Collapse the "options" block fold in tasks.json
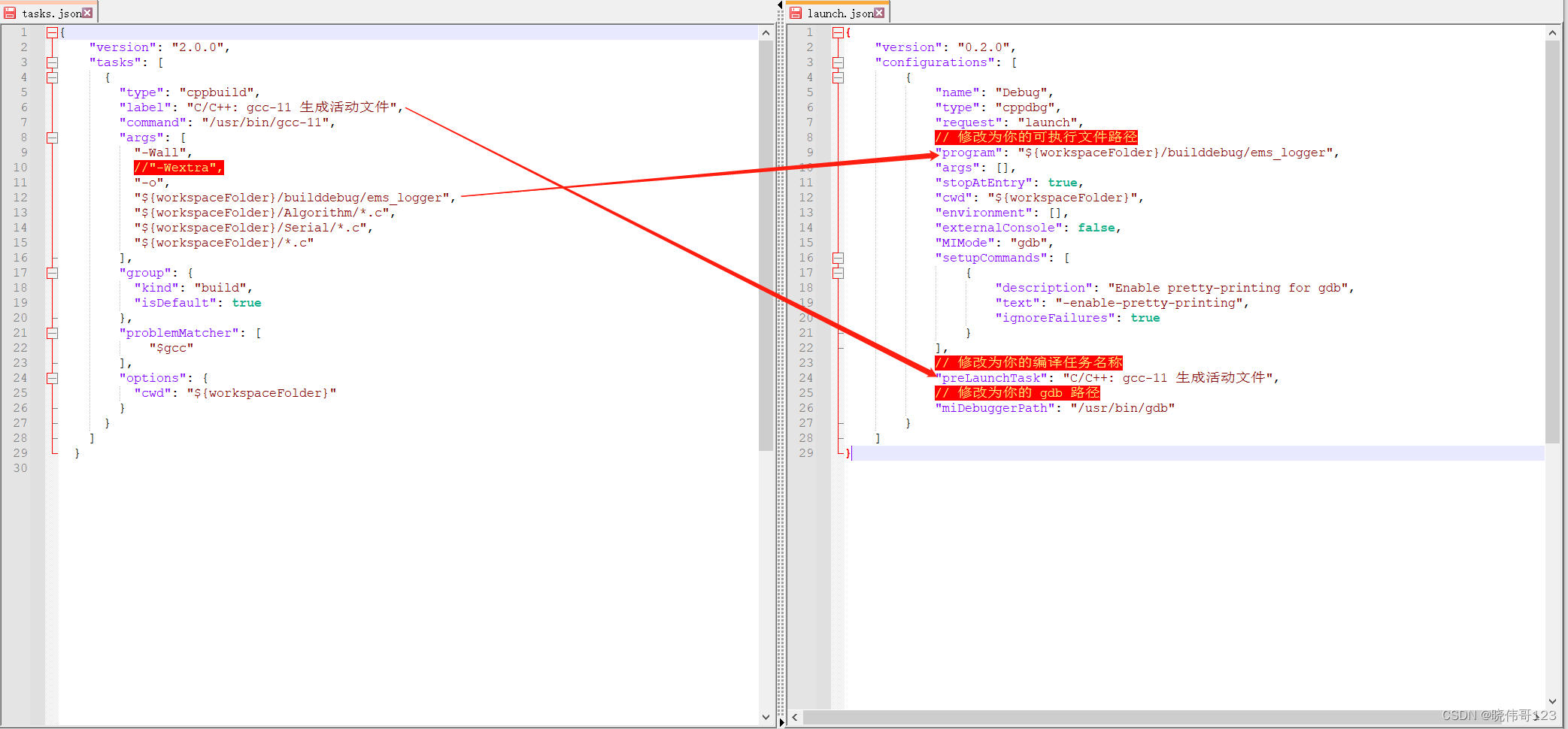This screenshot has width=1568, height=729. pyautogui.click(x=52, y=378)
